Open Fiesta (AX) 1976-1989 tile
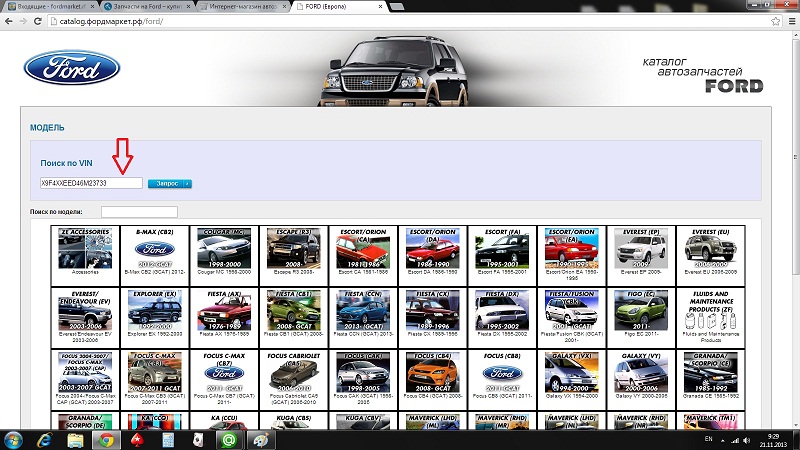 click(224, 317)
